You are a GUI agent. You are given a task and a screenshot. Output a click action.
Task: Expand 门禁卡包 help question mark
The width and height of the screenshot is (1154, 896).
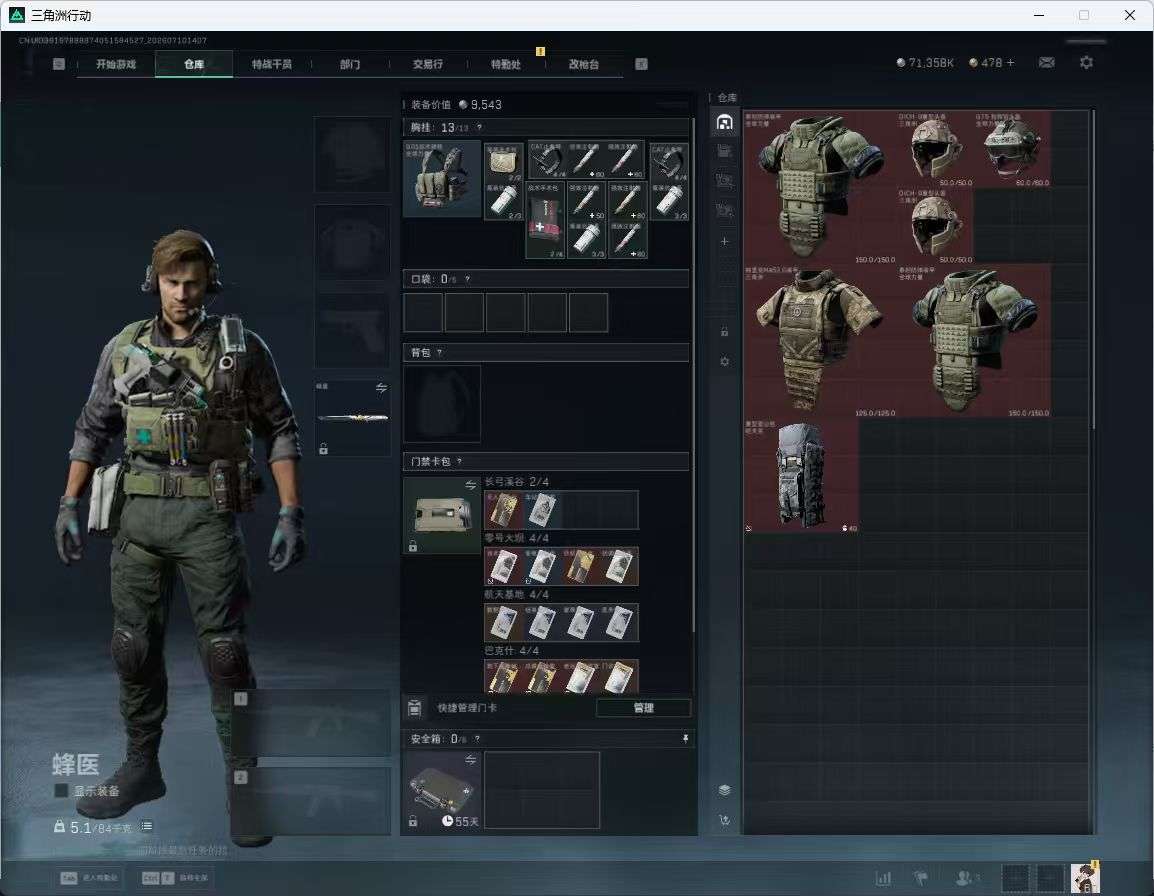pyautogui.click(x=459, y=462)
